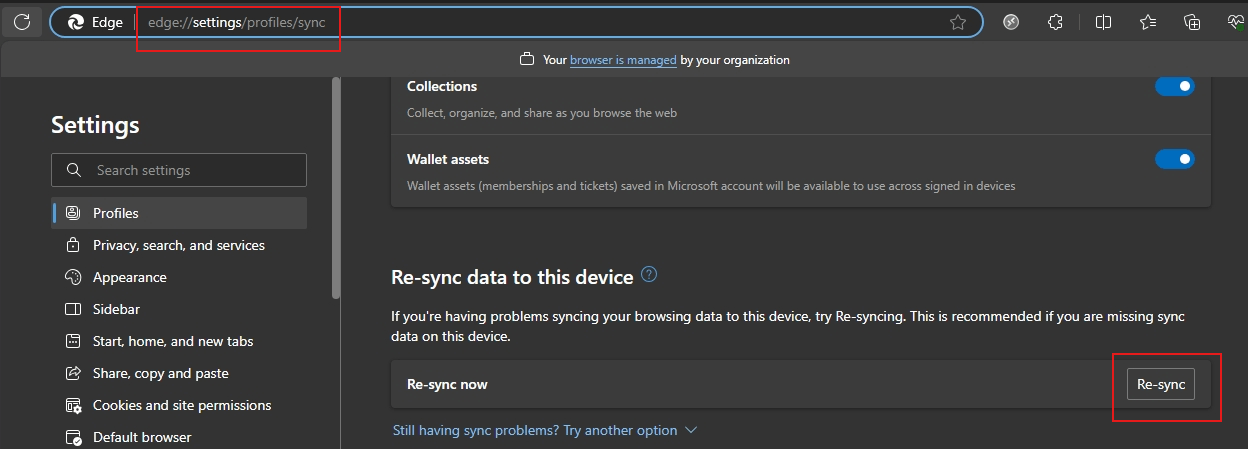Open the Collections toolbar icon

tap(1191, 22)
